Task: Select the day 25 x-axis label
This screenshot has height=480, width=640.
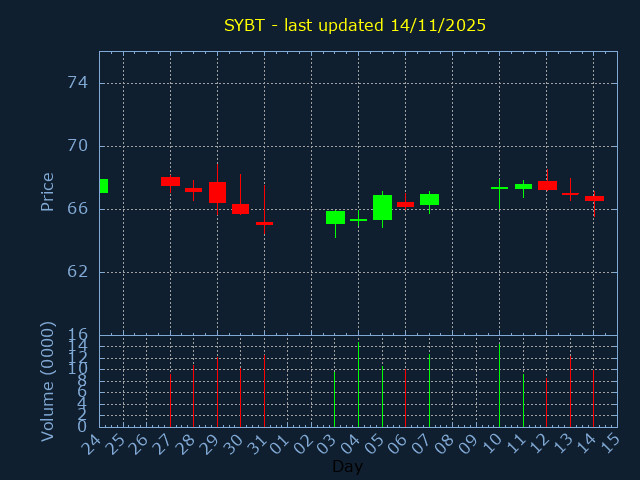Action: point(114,444)
